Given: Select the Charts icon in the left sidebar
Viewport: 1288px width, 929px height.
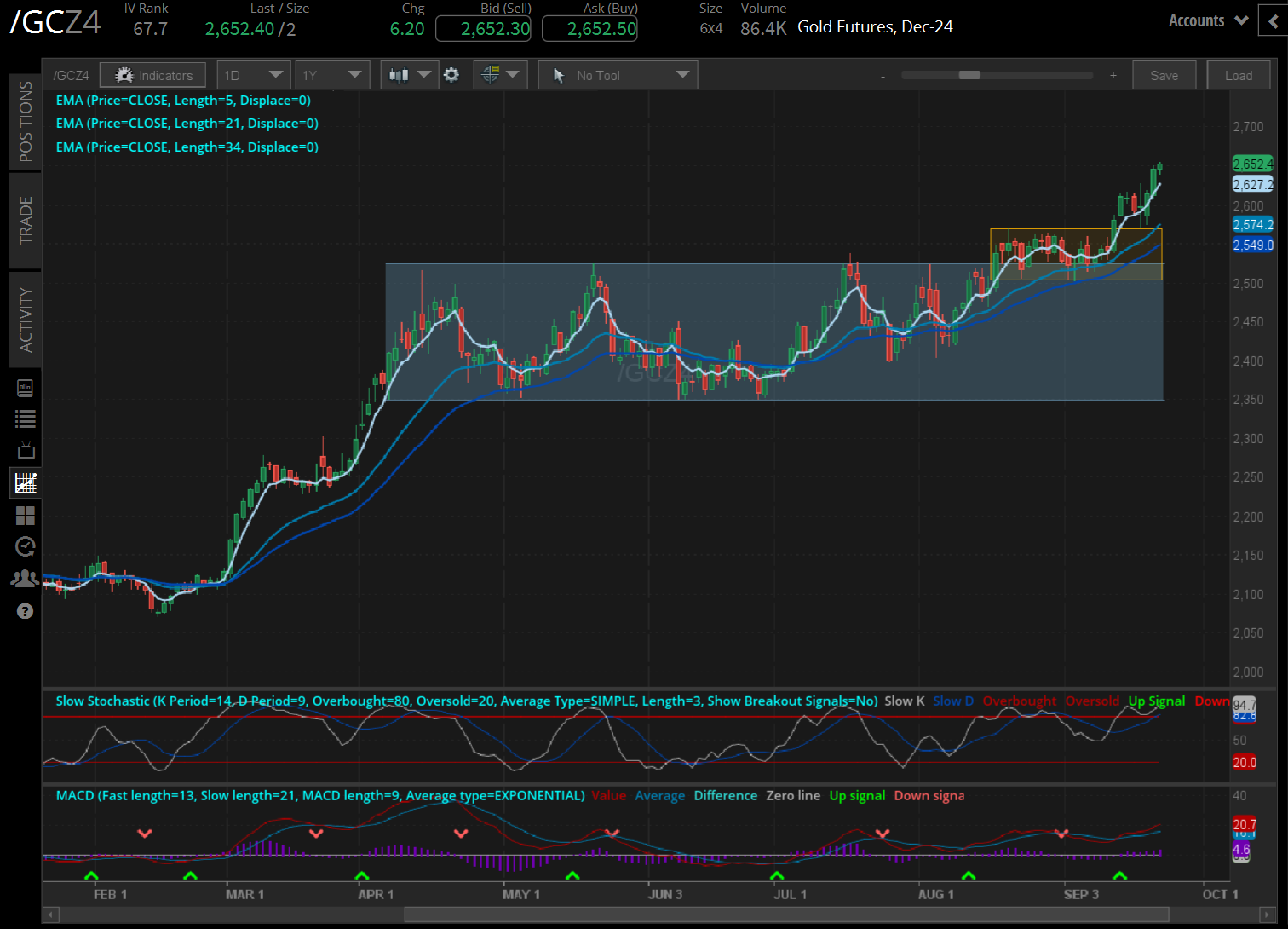Looking at the screenshot, I should tap(25, 482).
